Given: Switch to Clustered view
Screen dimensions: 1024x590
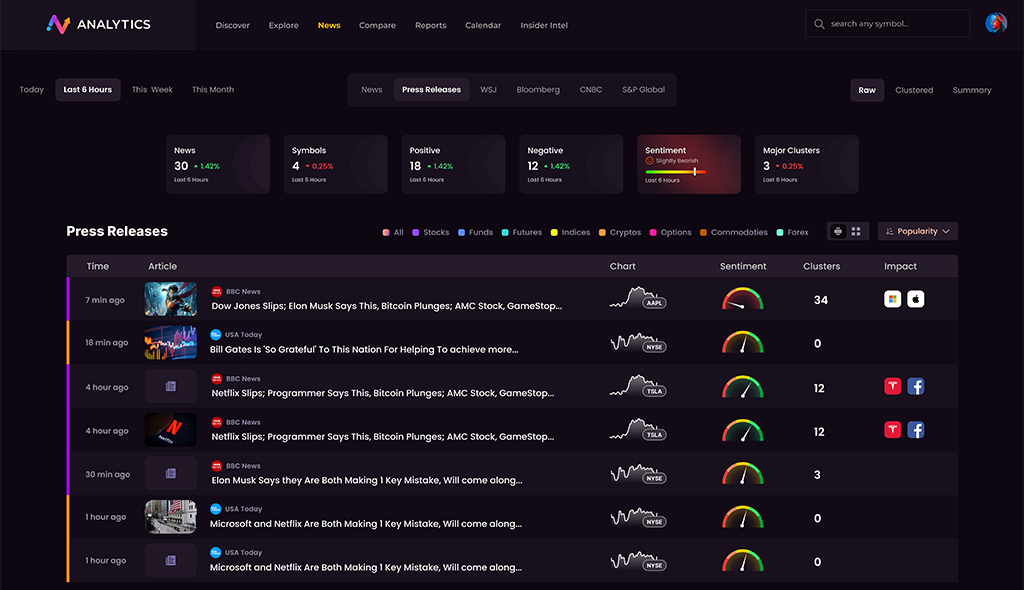Looking at the screenshot, I should point(914,90).
